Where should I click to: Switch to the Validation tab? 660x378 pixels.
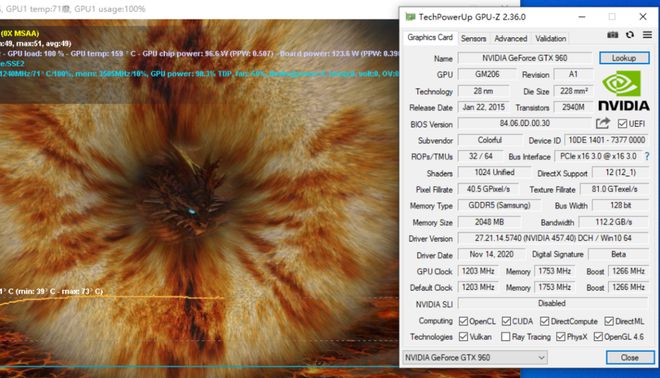click(x=551, y=38)
